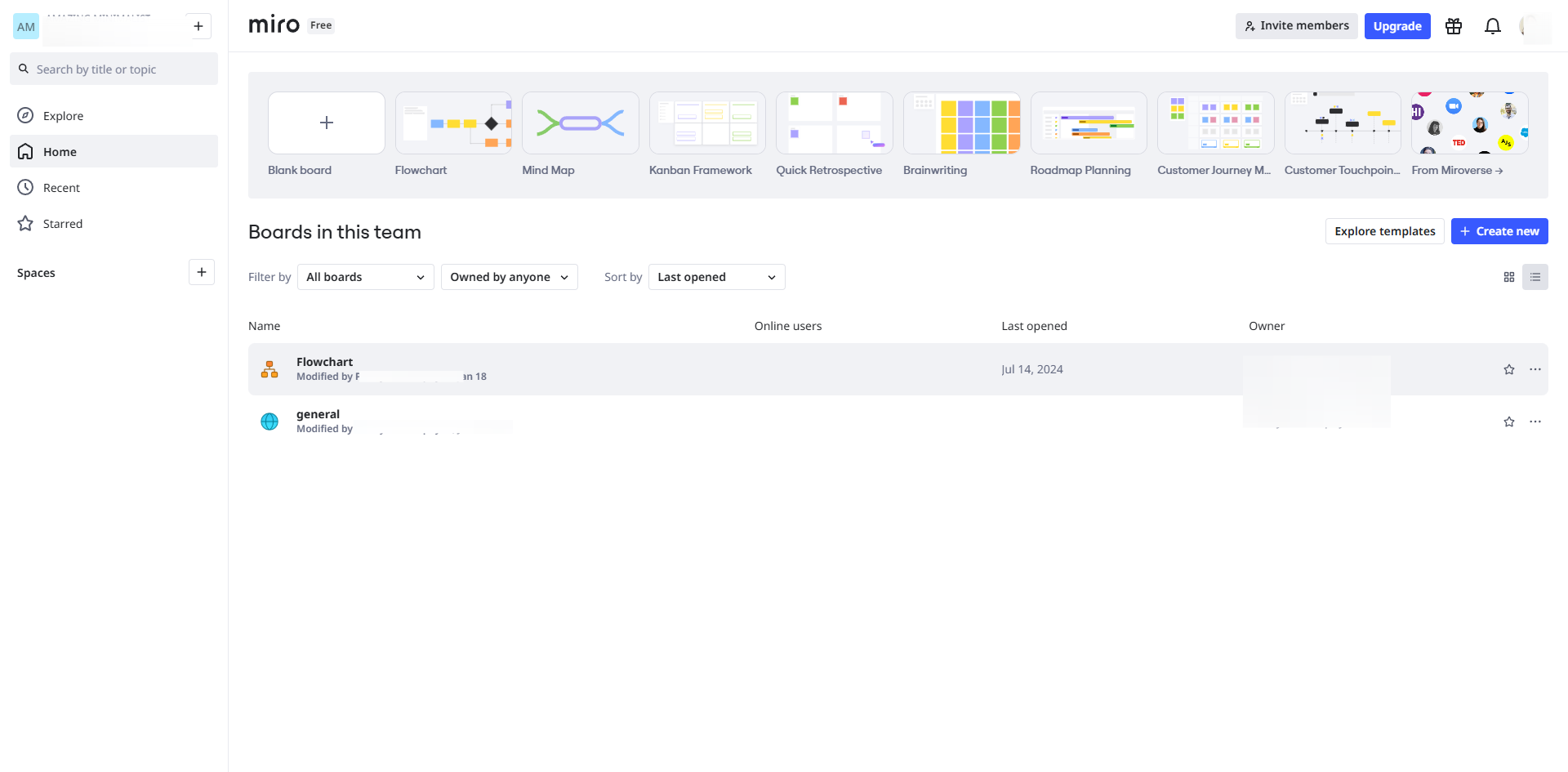1568x772 pixels.
Task: Open more options for general board
Action: click(x=1535, y=422)
